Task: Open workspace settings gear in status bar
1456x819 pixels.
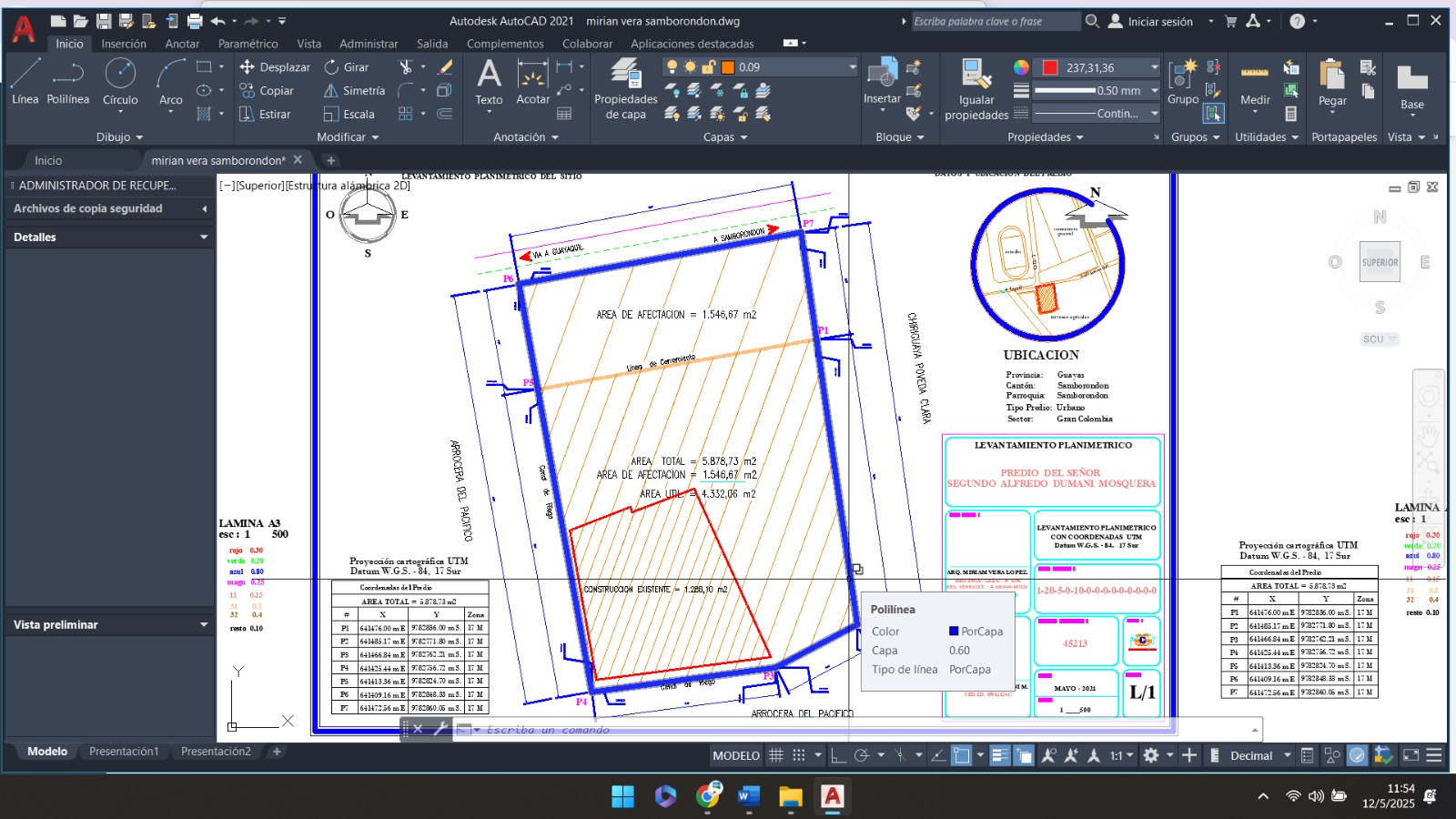Action: [1151, 755]
